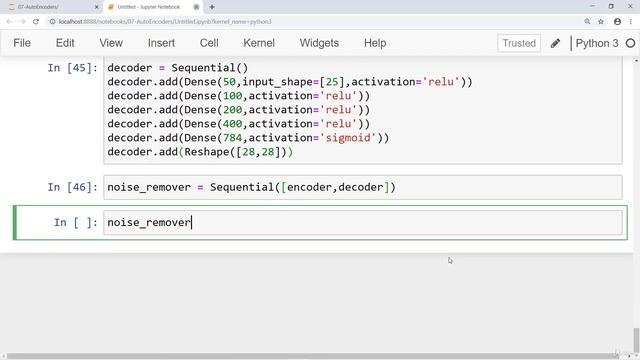Click the Dense(200,activation='relu') line
The height and width of the screenshot is (360, 640).
pos(239,110)
